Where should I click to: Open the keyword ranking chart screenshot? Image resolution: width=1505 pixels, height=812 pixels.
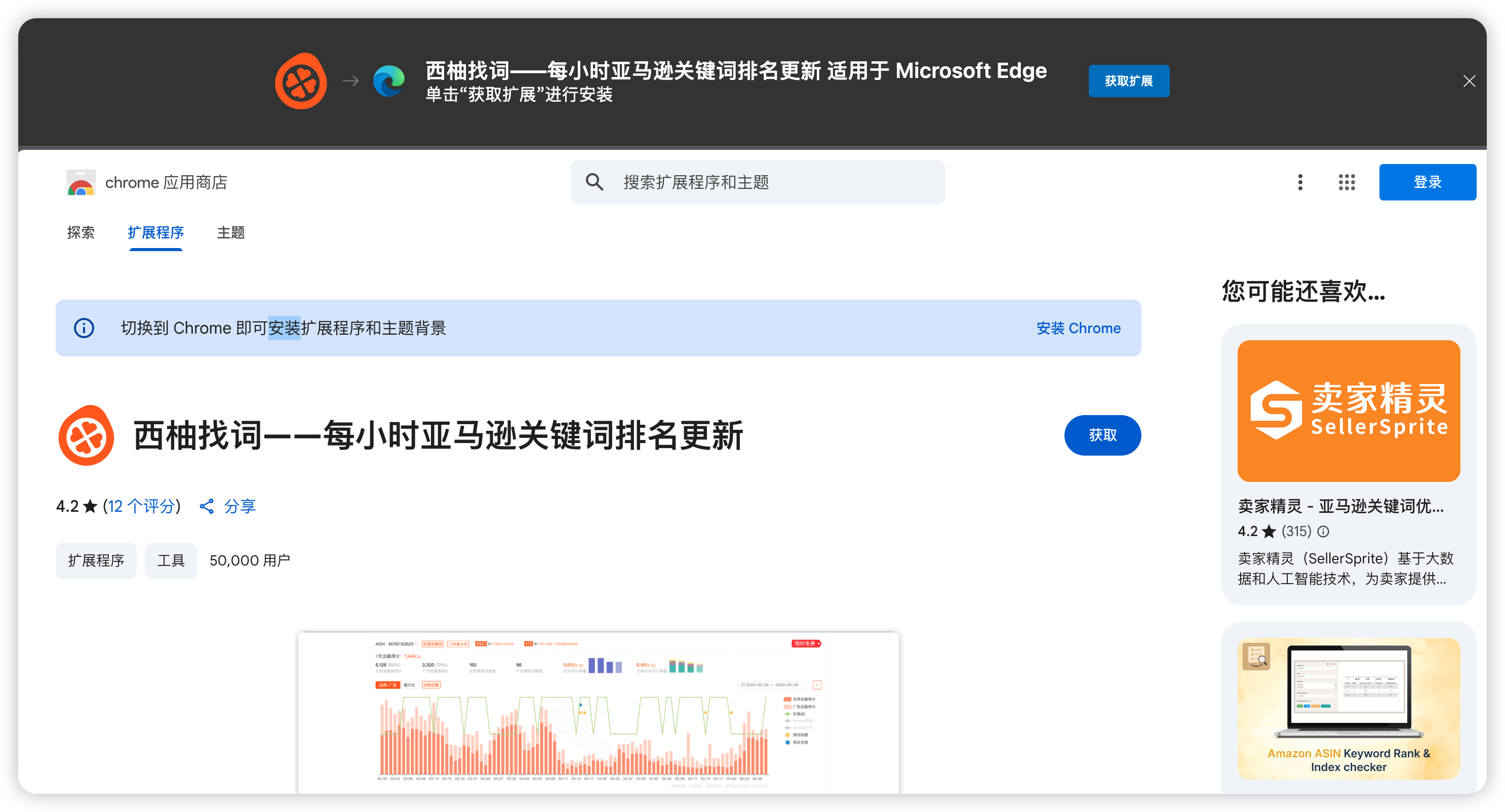(x=598, y=712)
